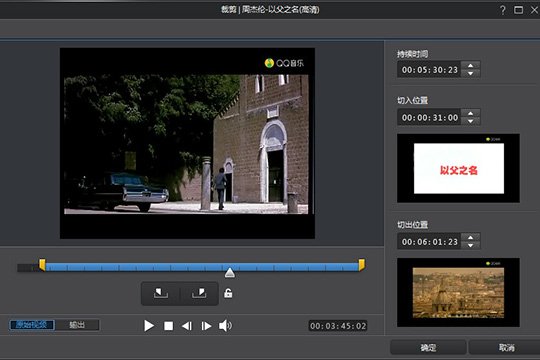Decrease 切入位置 with down arrow

pos(470,121)
